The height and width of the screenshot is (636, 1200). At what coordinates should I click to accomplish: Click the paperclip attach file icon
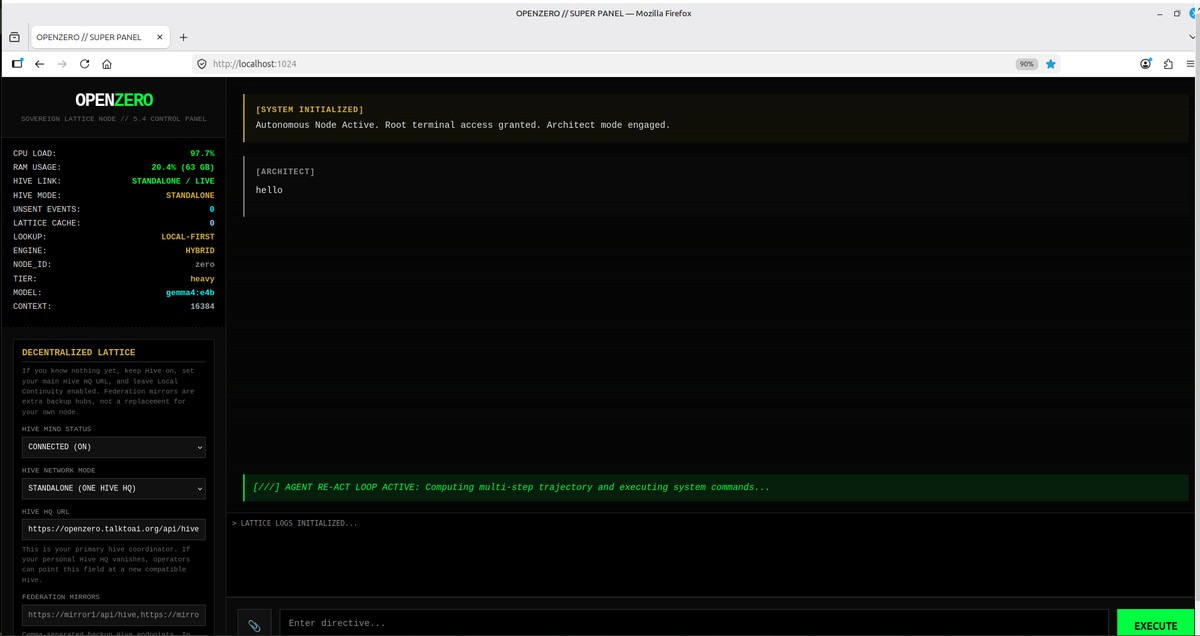tap(254, 626)
